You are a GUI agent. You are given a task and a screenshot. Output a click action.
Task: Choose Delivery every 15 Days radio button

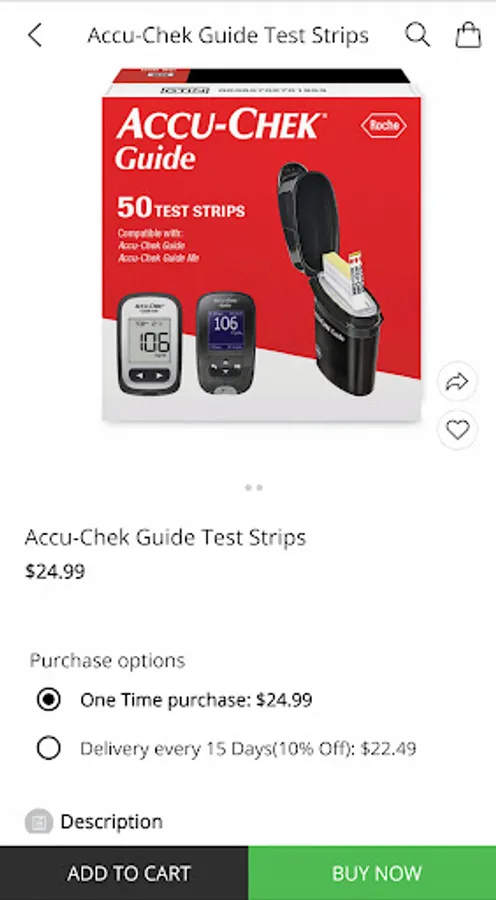(x=48, y=748)
